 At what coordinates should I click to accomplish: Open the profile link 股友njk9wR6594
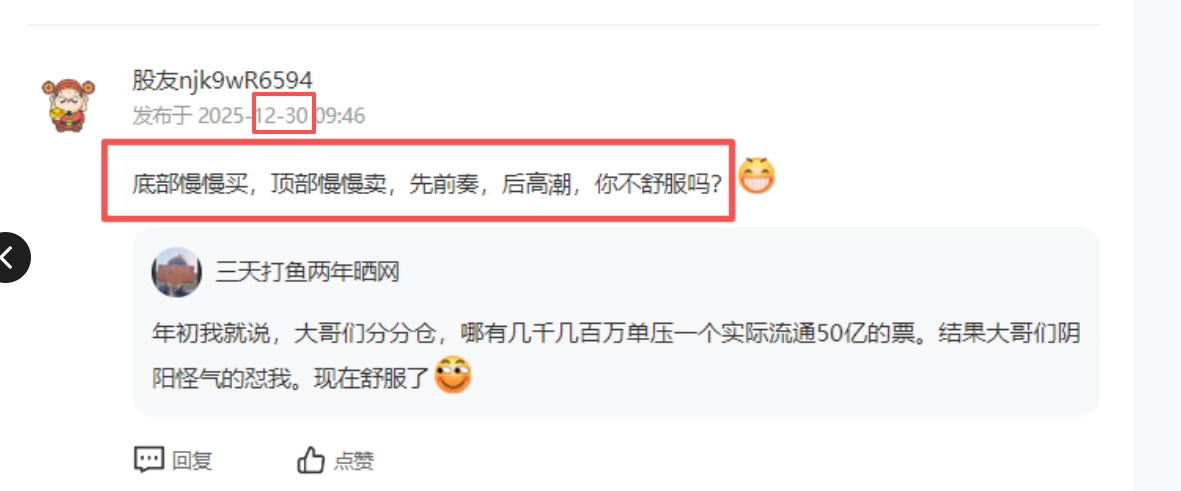point(223,80)
